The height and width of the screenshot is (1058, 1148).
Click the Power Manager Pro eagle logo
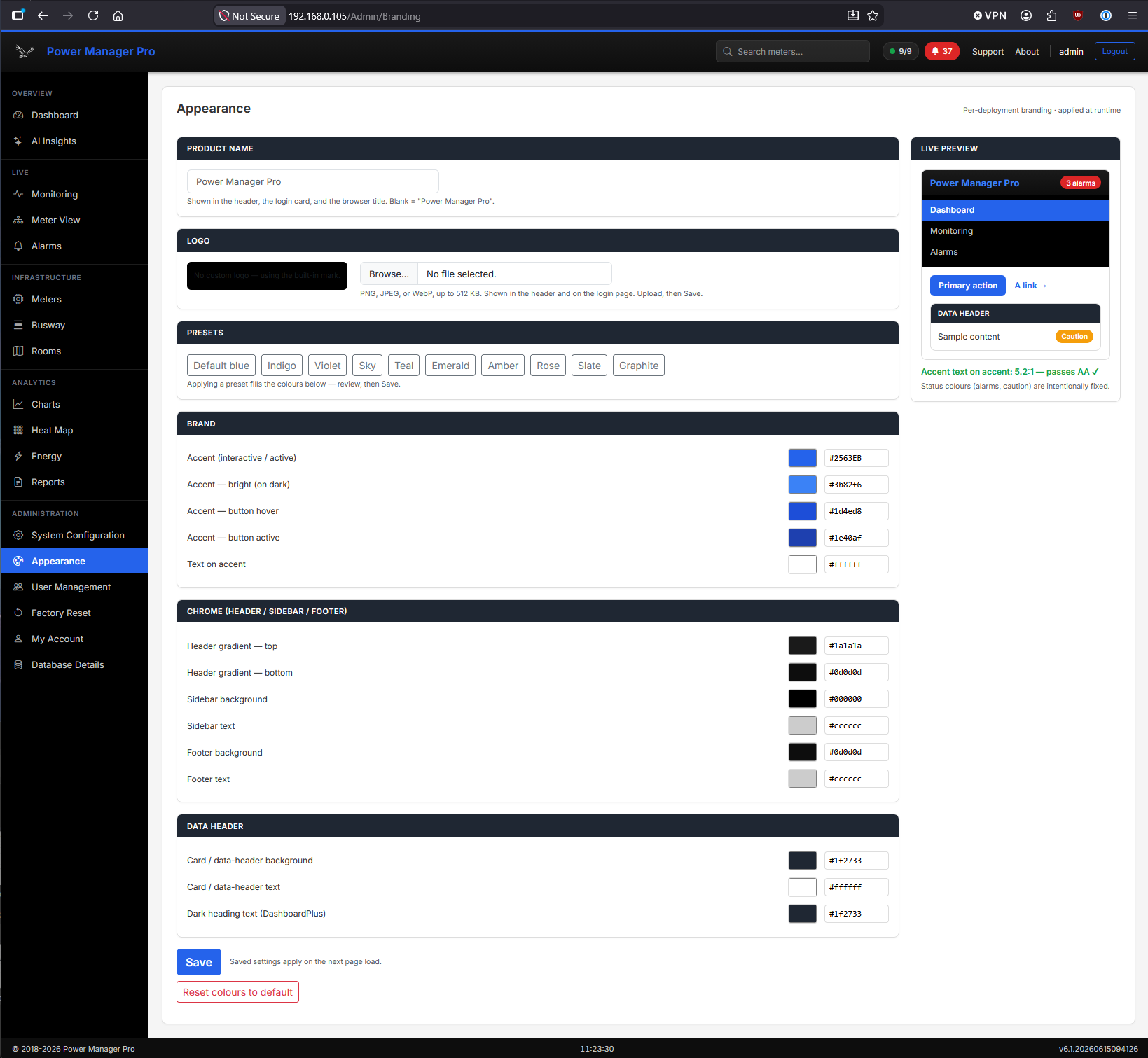25,51
